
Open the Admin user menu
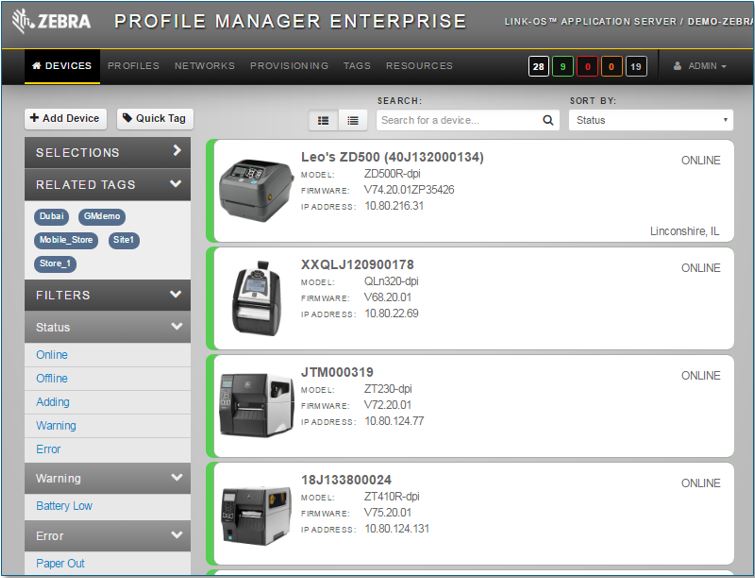[x=700, y=66]
